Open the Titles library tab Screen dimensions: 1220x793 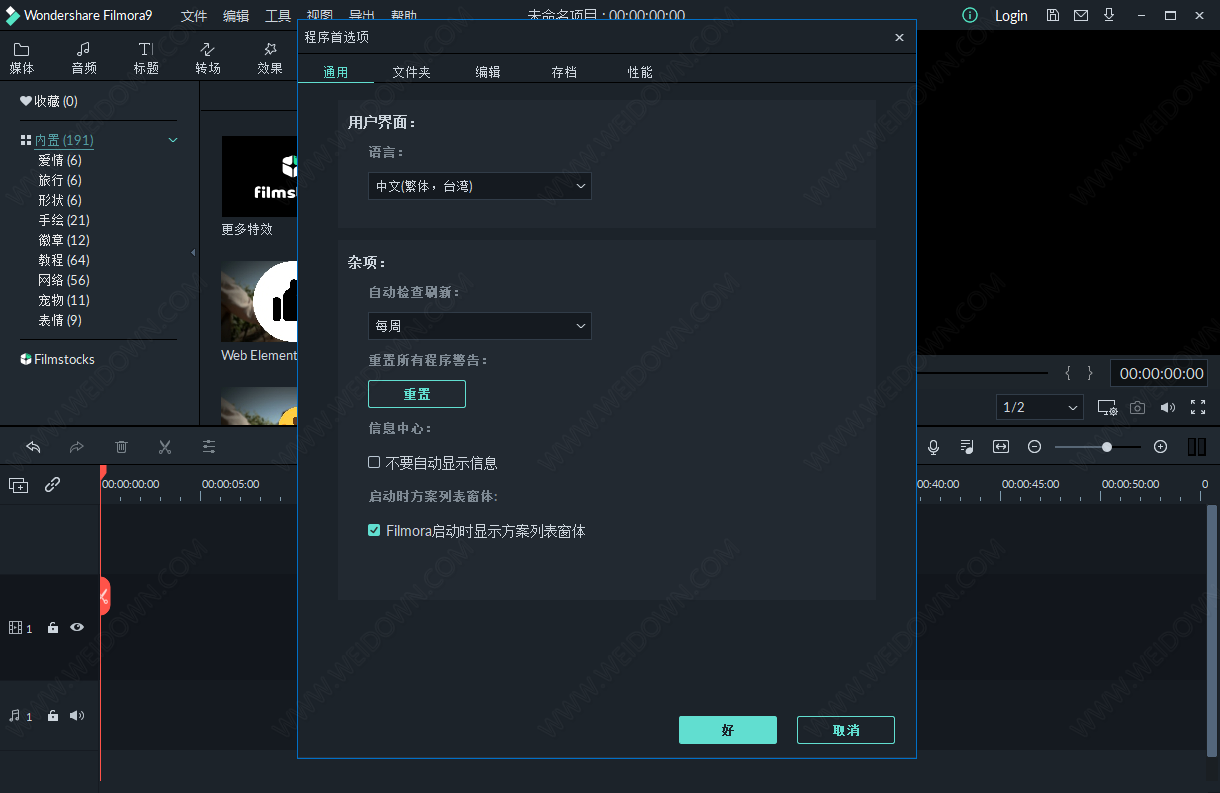(146, 58)
